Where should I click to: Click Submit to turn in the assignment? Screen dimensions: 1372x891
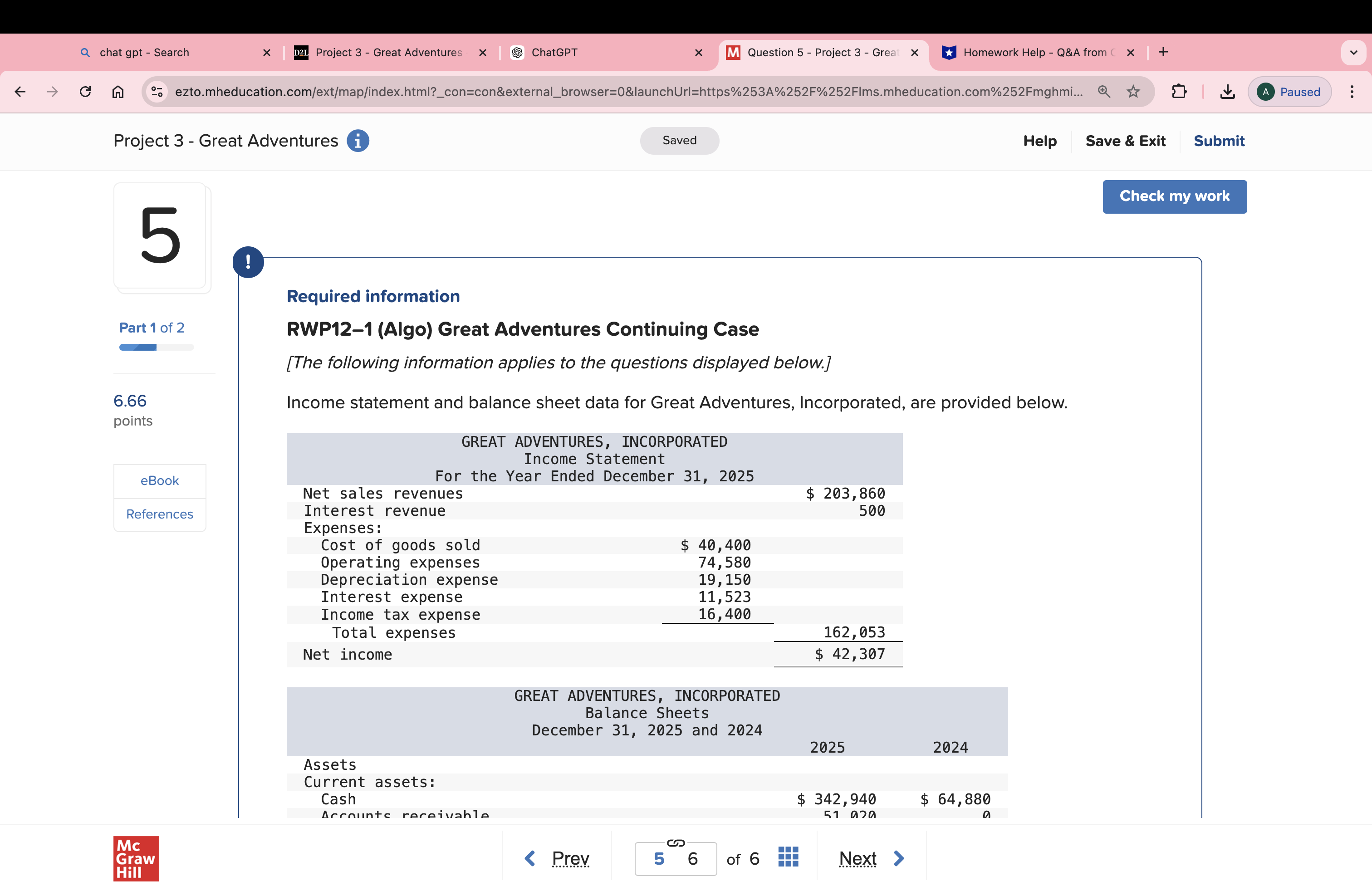[1218, 141]
